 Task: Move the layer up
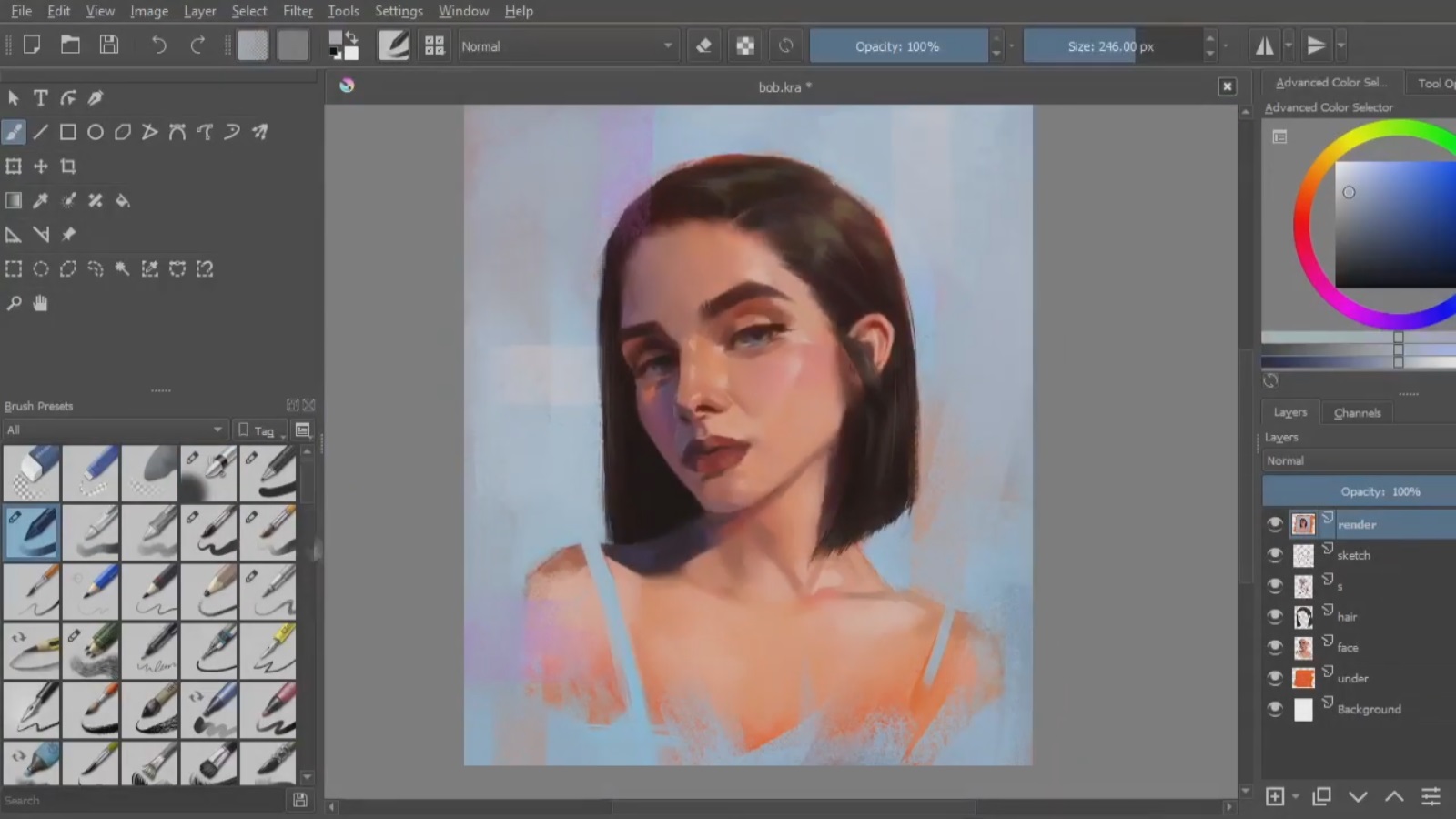click(1394, 796)
